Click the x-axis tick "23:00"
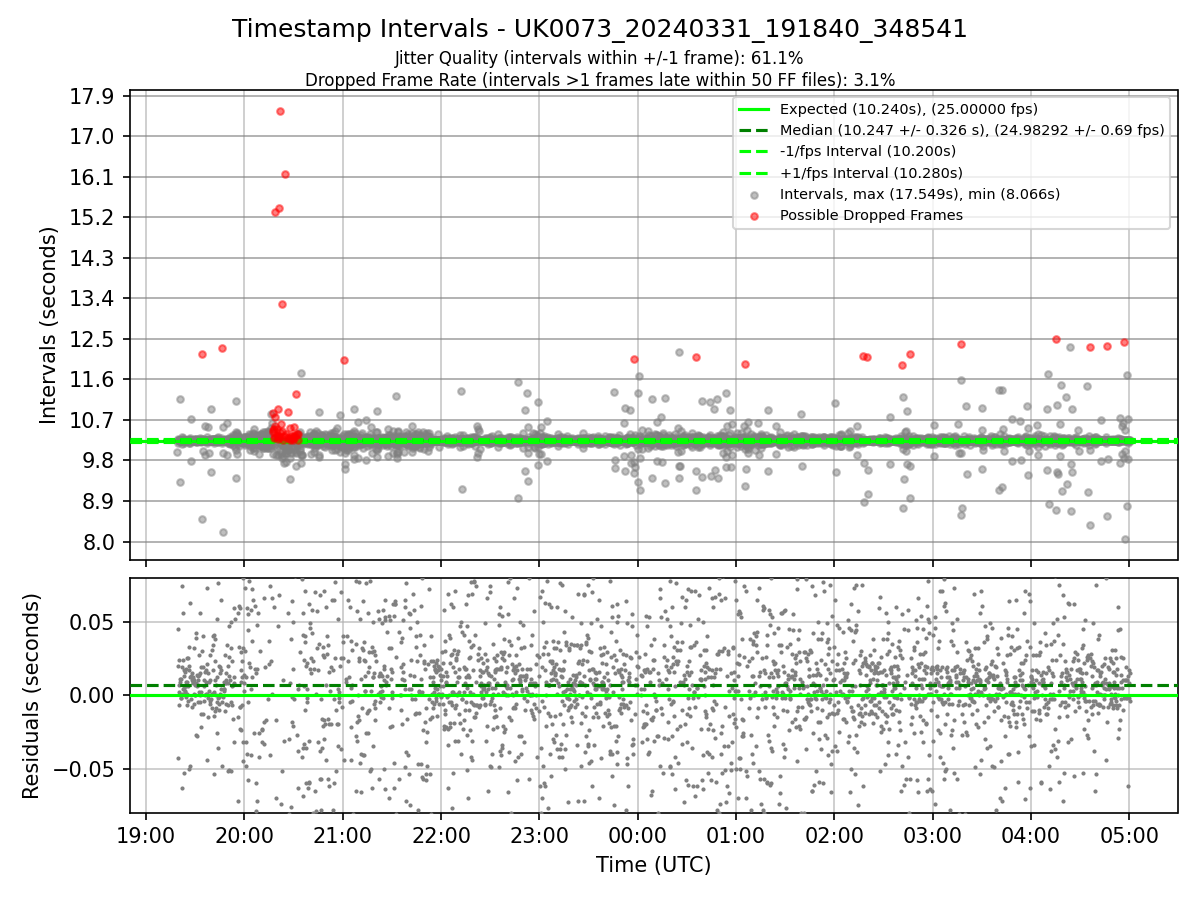Viewport: 1200px width, 900px height. (x=539, y=834)
